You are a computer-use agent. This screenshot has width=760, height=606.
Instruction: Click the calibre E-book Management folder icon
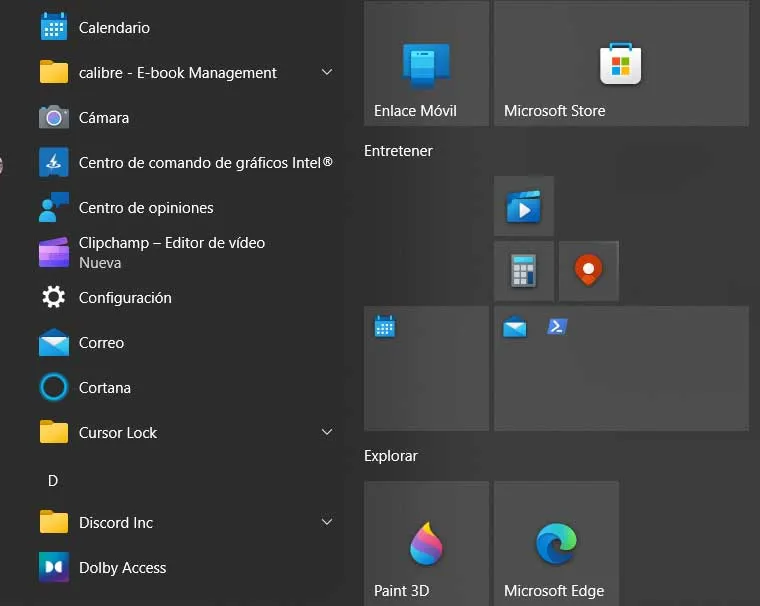[x=54, y=72]
